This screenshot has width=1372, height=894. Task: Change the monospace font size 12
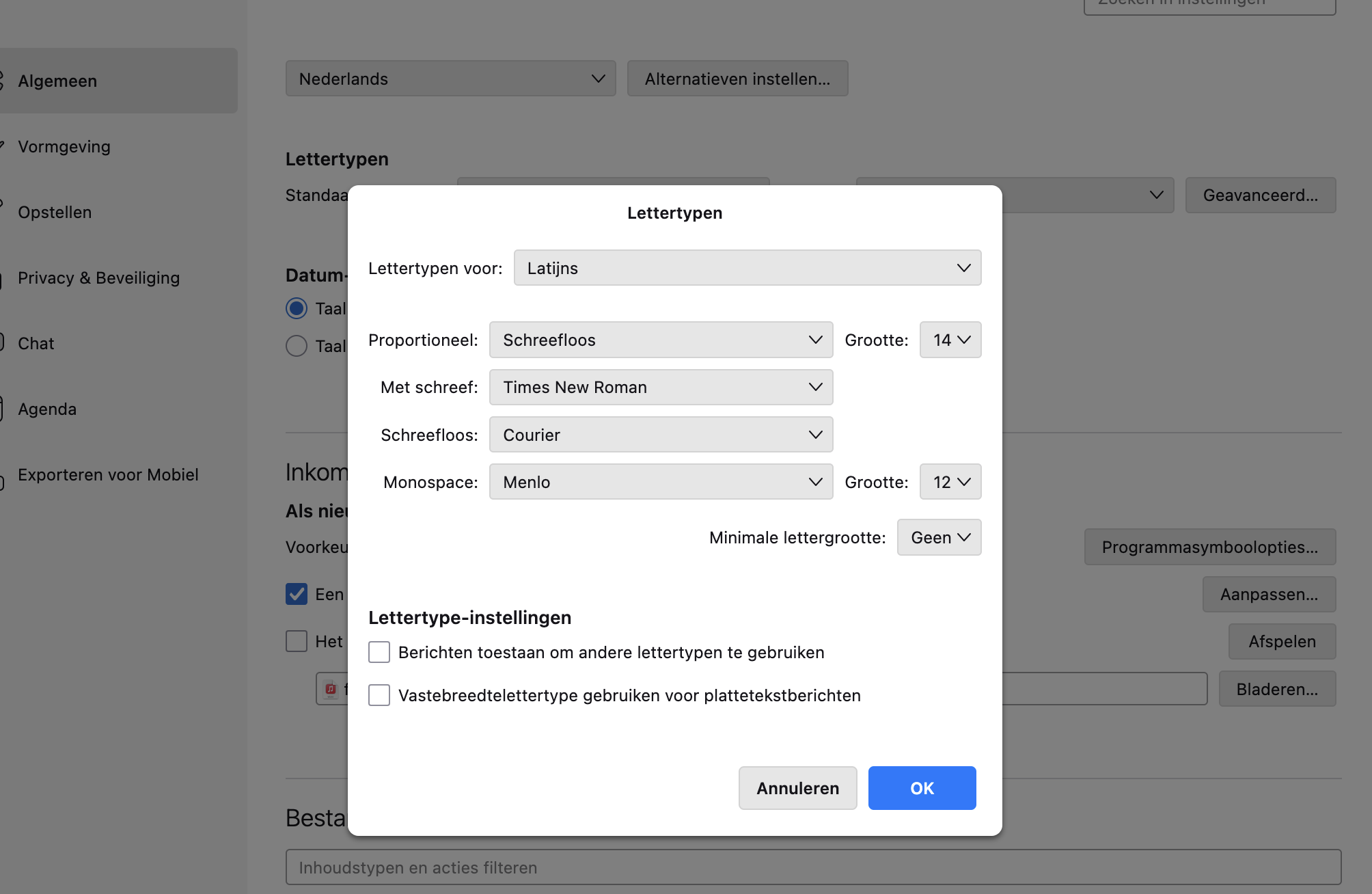pos(950,482)
